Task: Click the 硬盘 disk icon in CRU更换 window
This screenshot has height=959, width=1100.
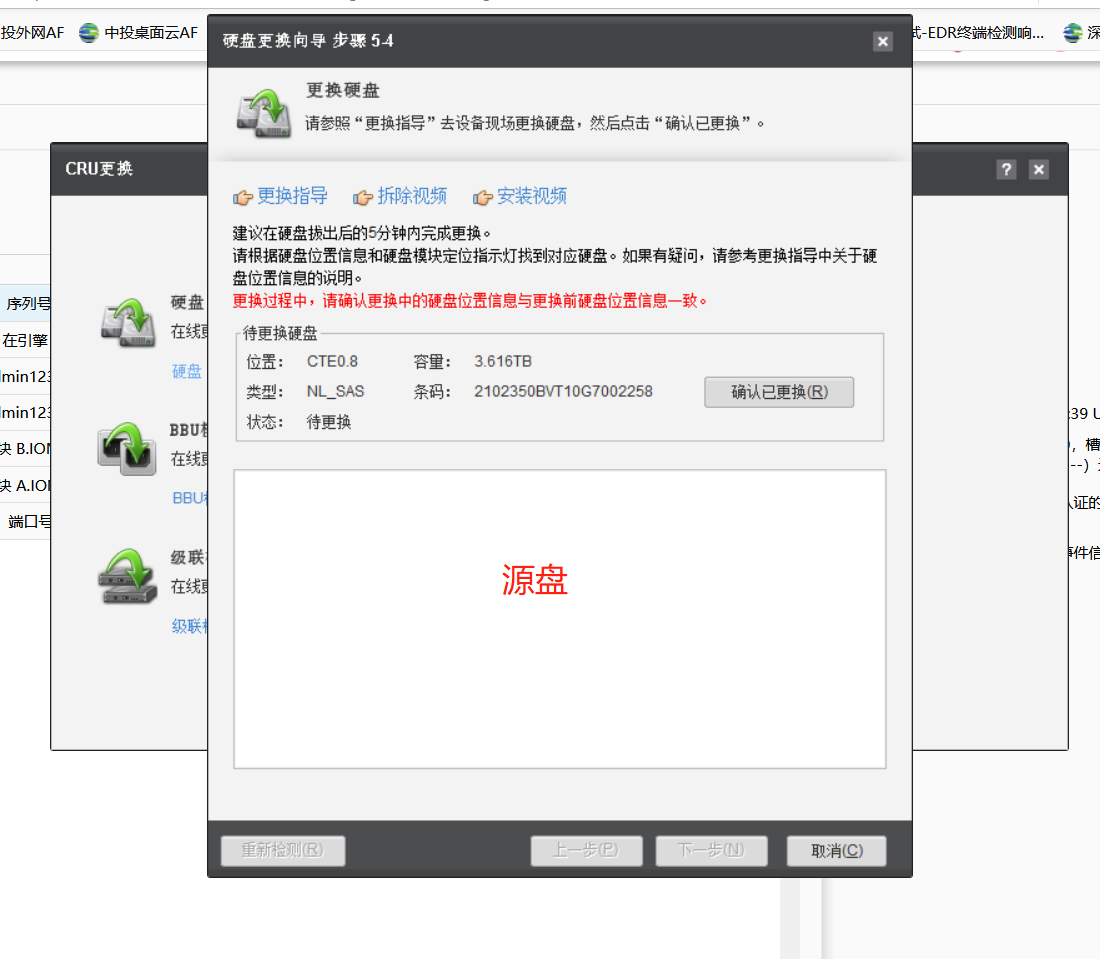Action: 128,323
